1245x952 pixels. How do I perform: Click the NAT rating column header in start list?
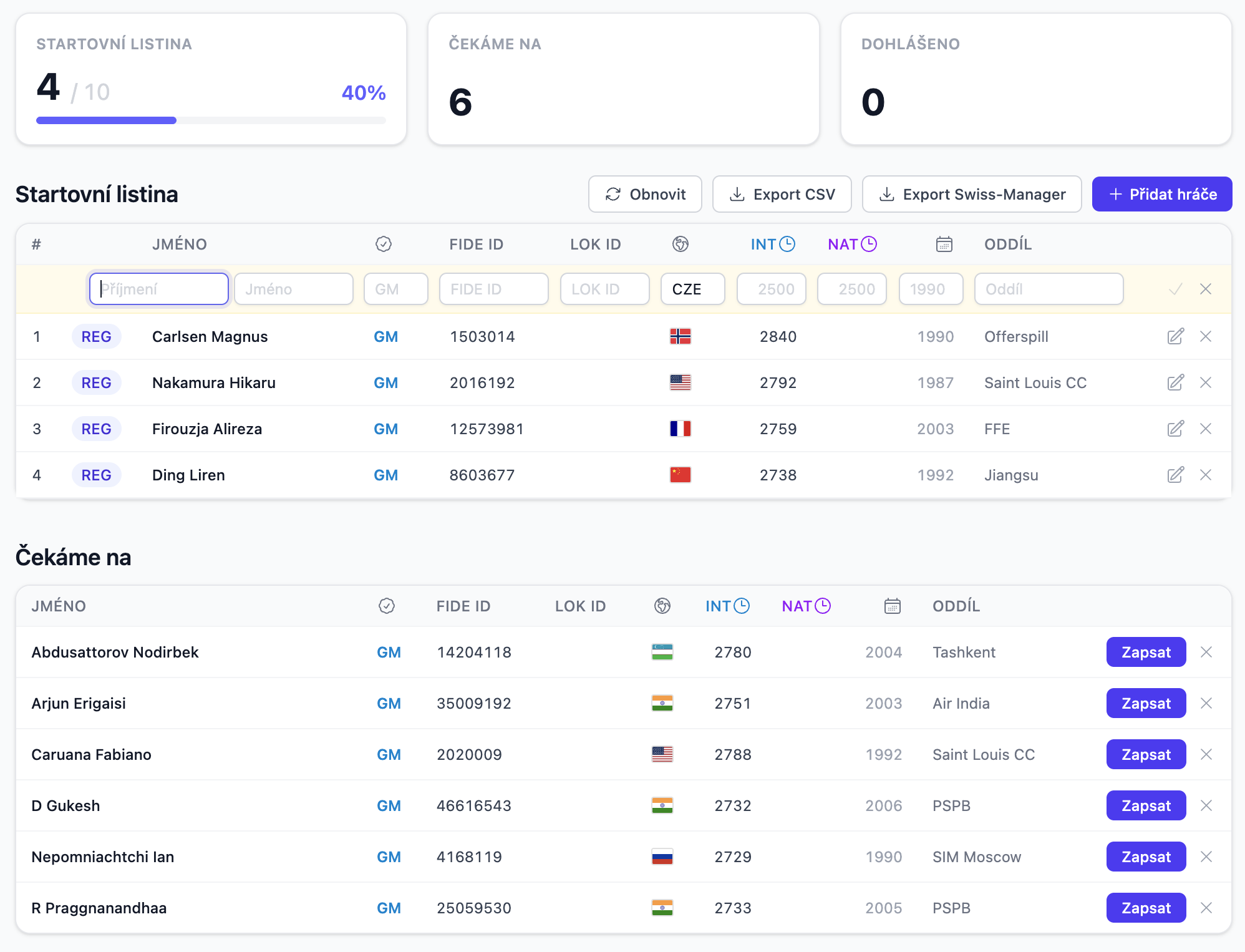pos(852,244)
